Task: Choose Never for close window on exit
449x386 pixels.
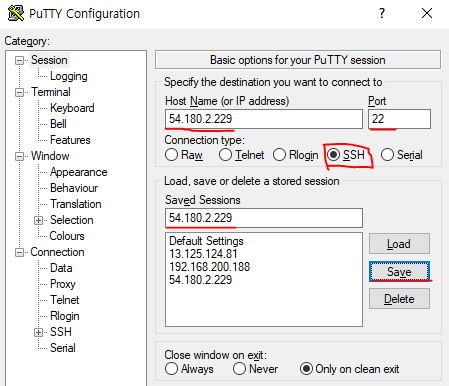Action: 239,369
